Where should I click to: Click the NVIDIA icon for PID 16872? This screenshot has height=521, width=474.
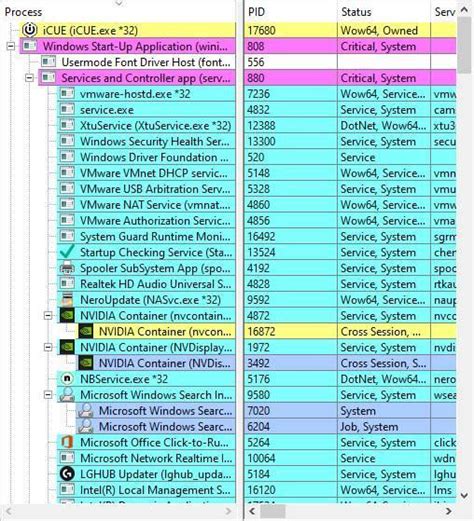(x=86, y=331)
